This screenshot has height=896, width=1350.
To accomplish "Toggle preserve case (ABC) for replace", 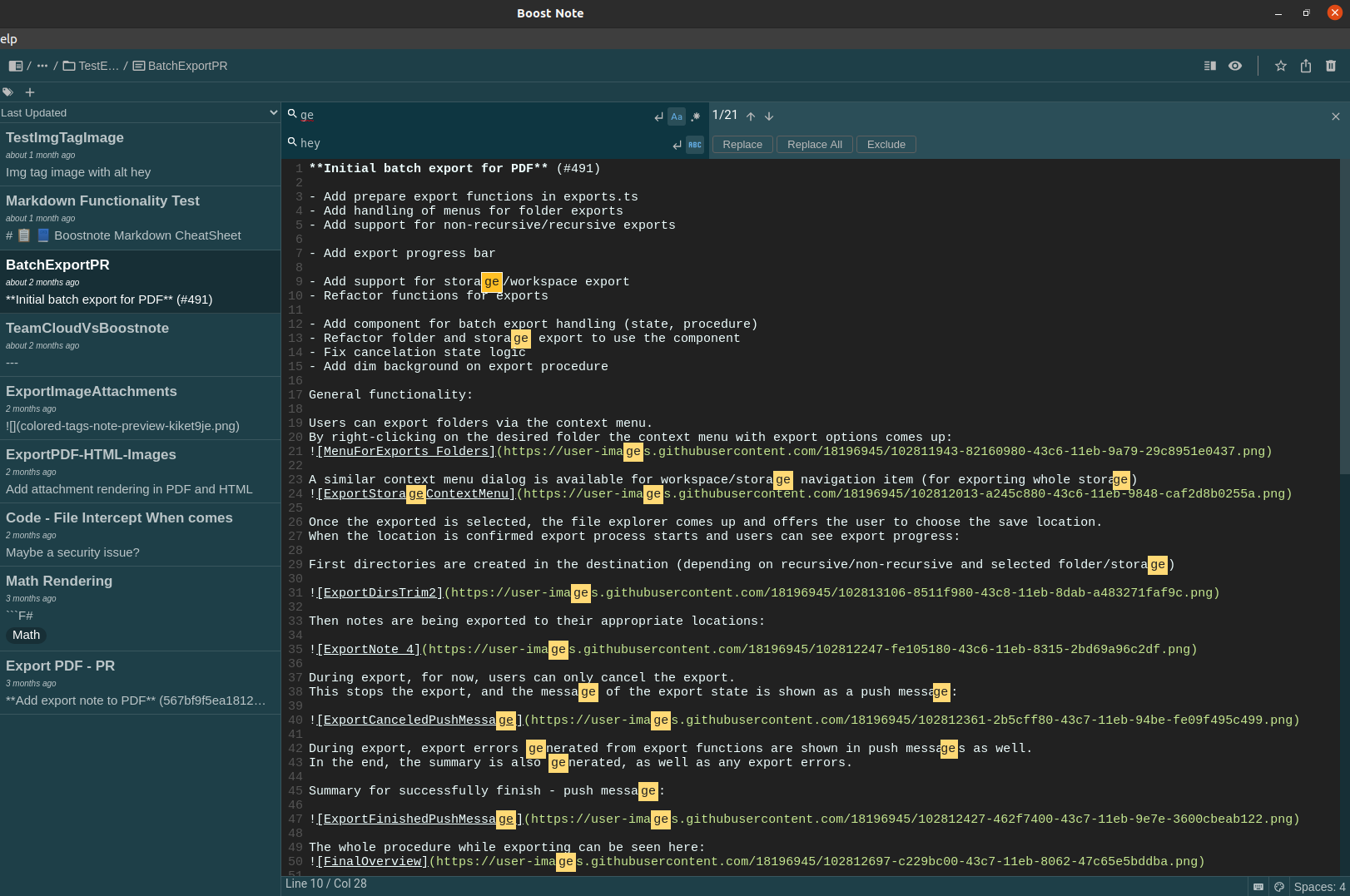I will click(x=695, y=145).
